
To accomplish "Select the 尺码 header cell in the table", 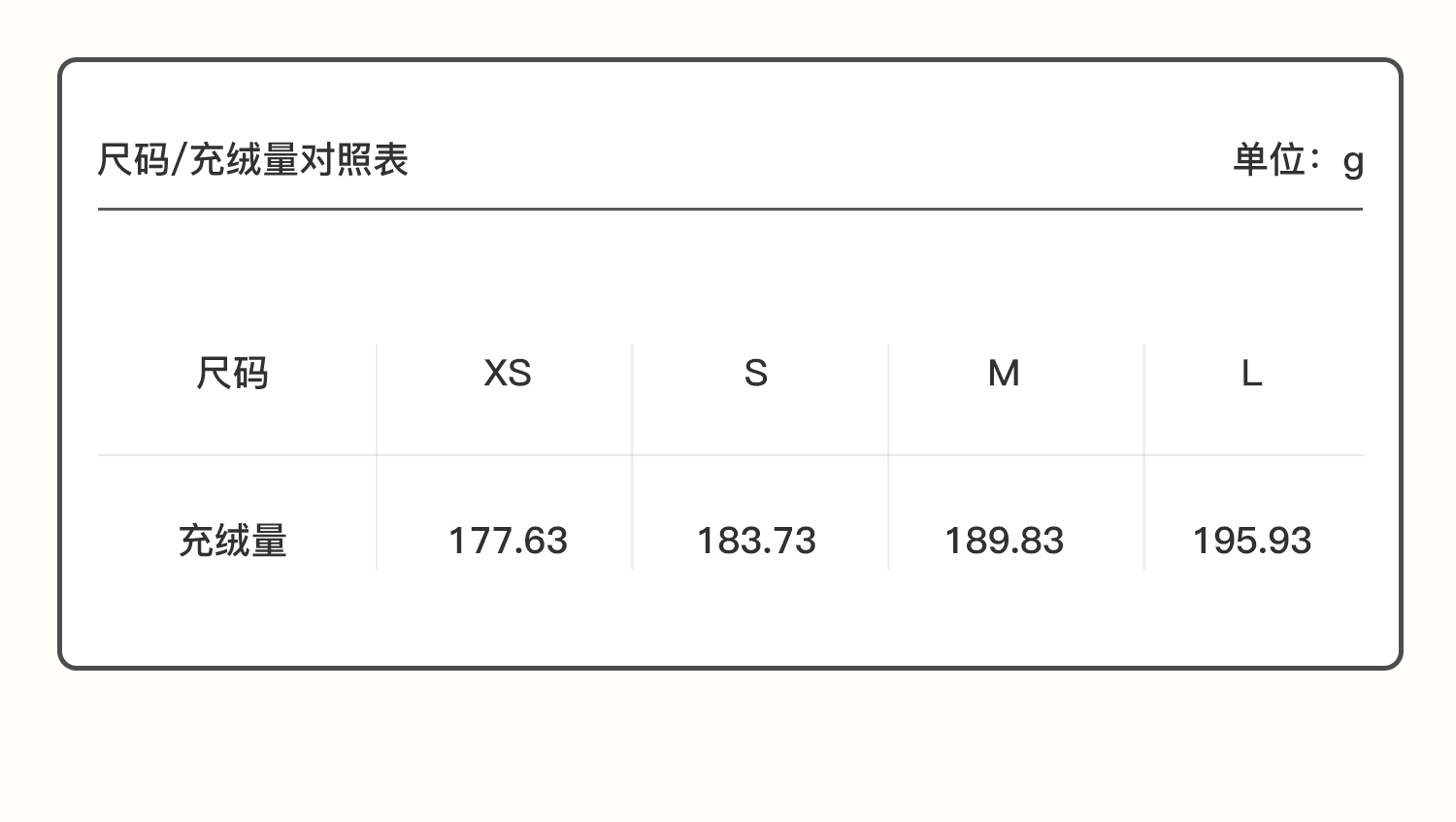I will tap(232, 374).
